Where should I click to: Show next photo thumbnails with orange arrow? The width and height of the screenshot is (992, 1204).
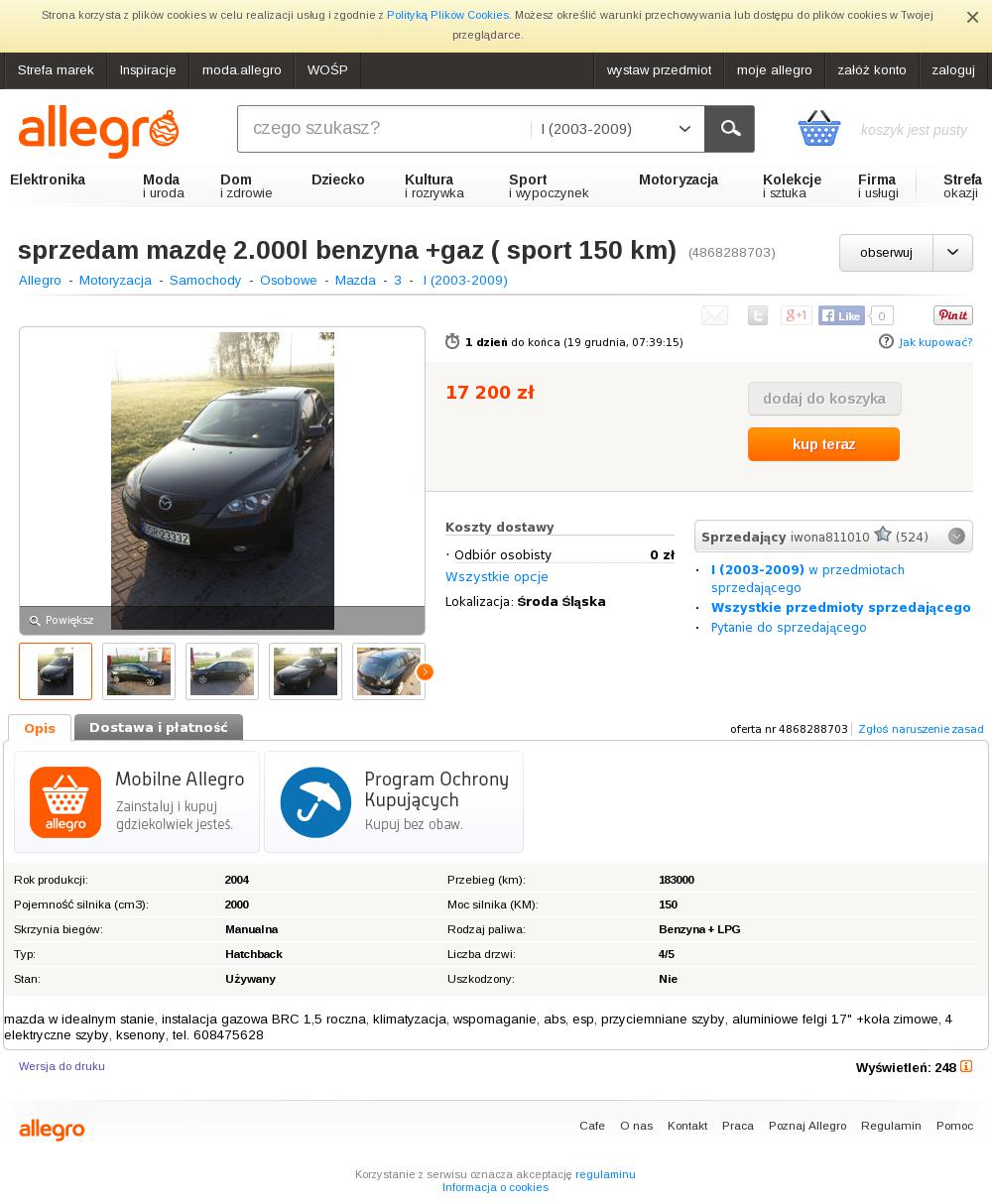[425, 671]
